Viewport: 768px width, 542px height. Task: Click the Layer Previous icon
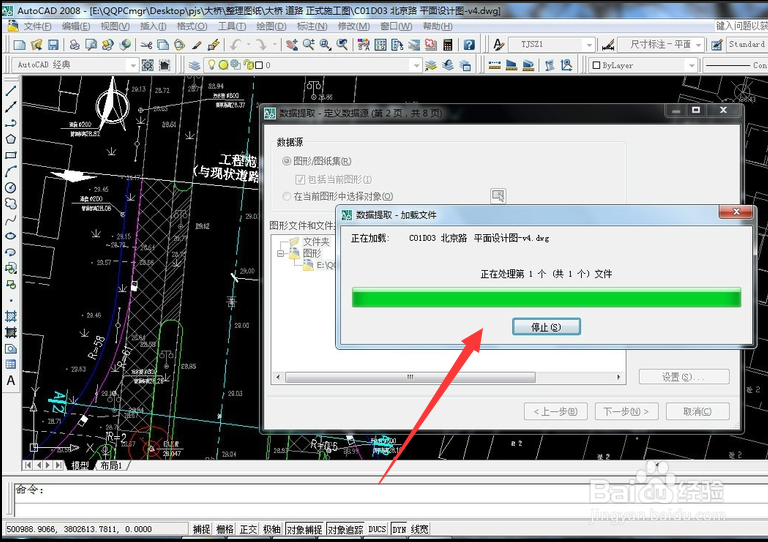448,65
